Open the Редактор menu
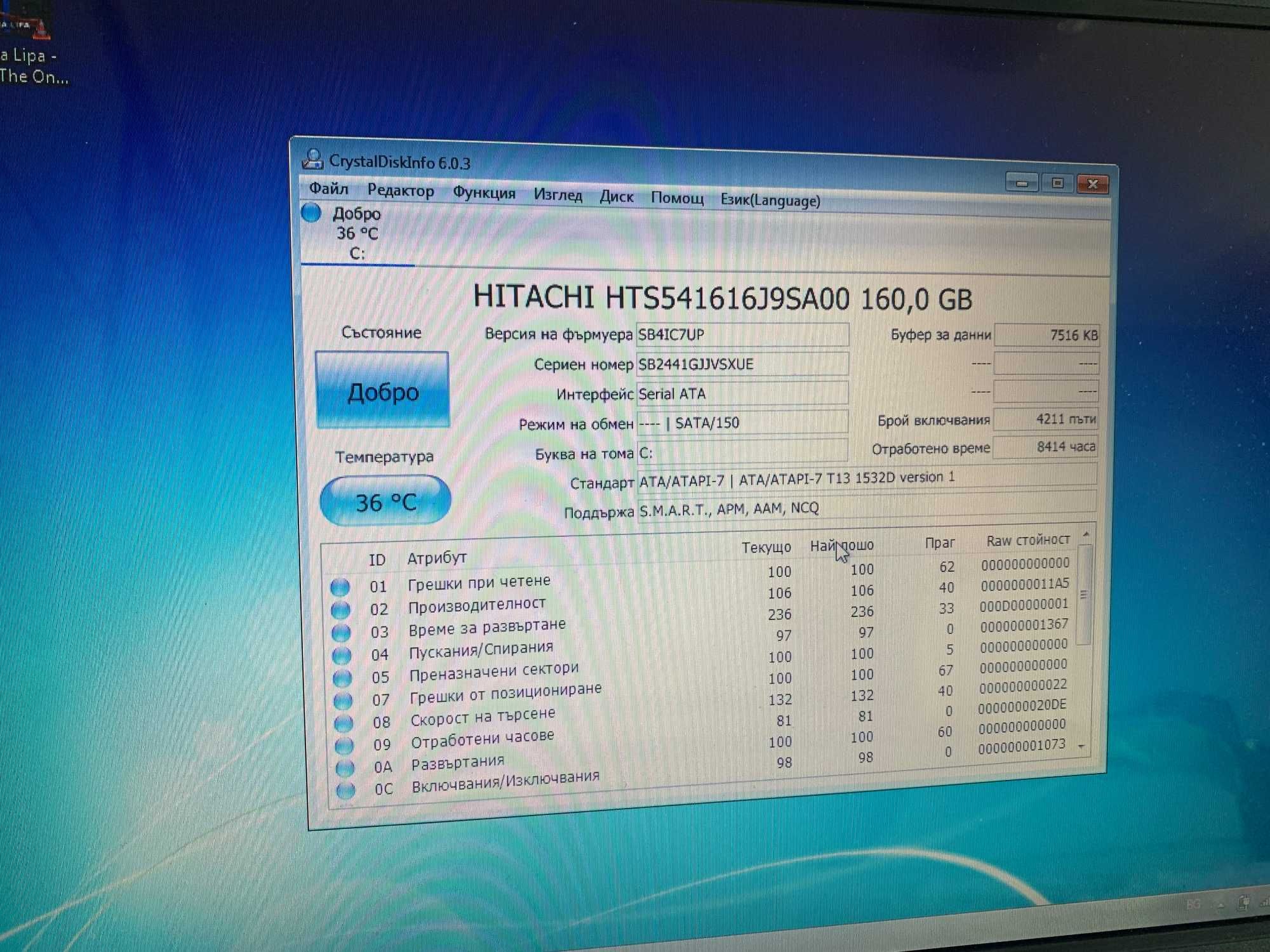This screenshot has width=1270, height=952. tap(401, 190)
